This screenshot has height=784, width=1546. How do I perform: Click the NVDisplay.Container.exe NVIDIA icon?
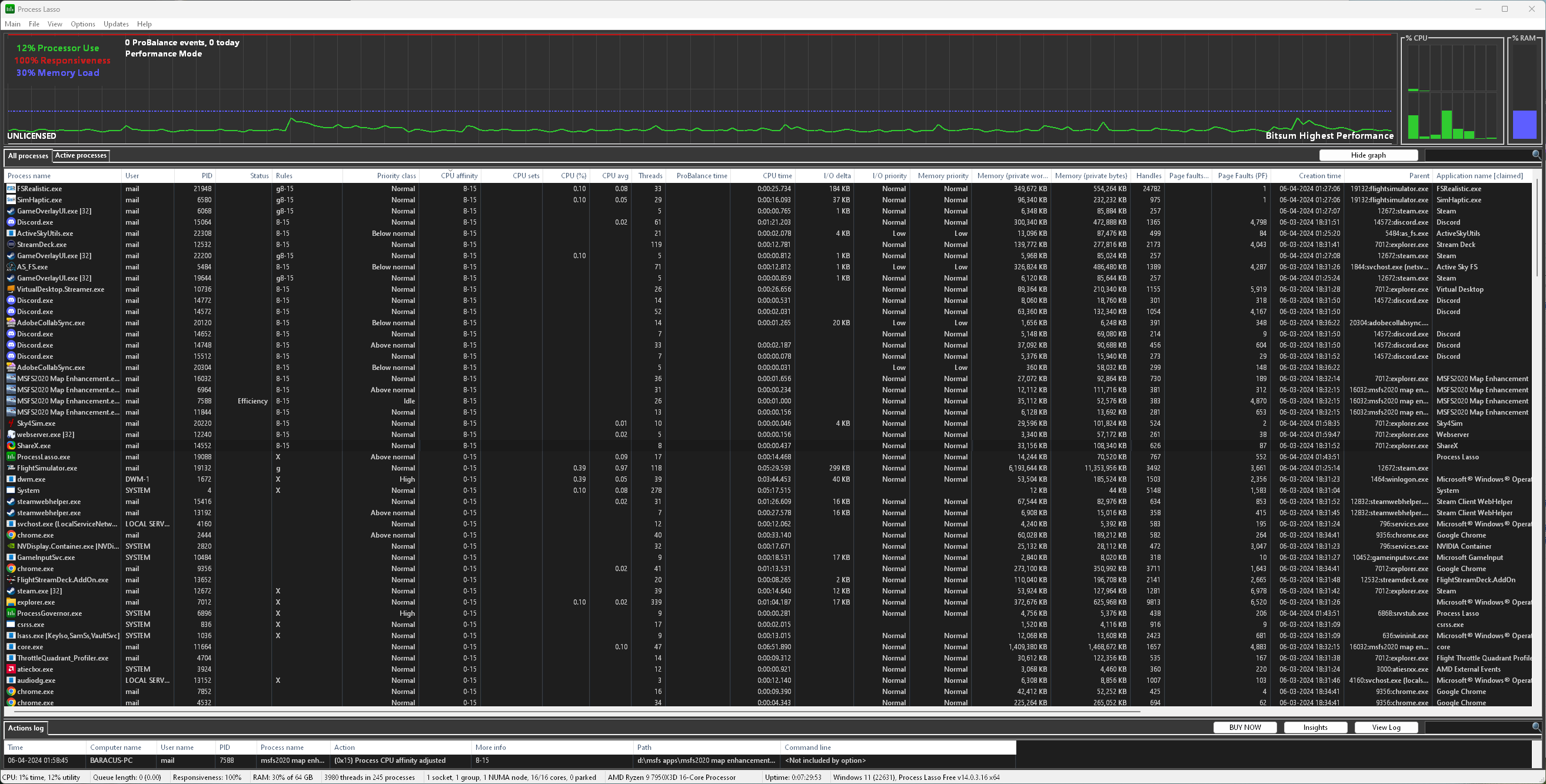(11, 546)
